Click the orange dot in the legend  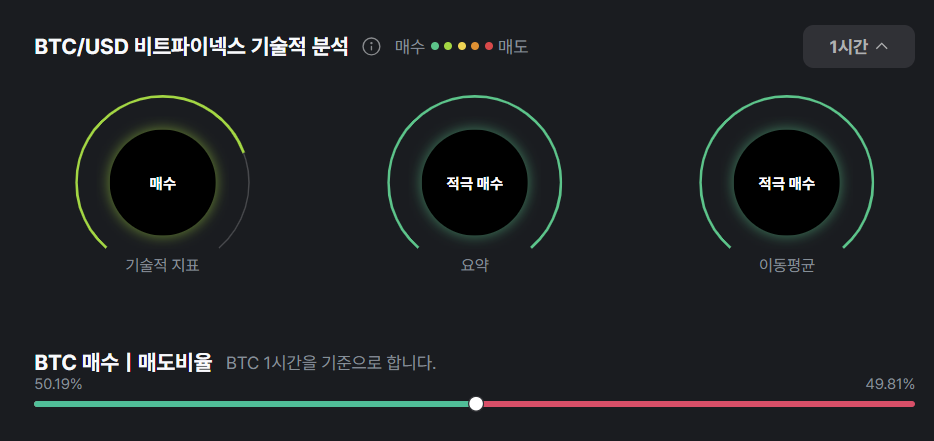pyautogui.click(x=475, y=46)
